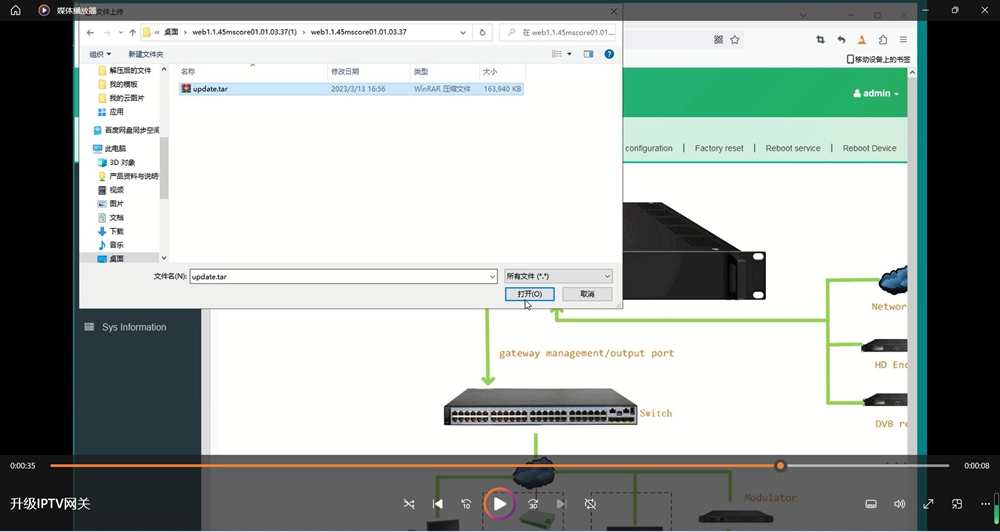Open the 组织 menu in file dialog
Screen dimensions: 1000x532
tap(99, 54)
